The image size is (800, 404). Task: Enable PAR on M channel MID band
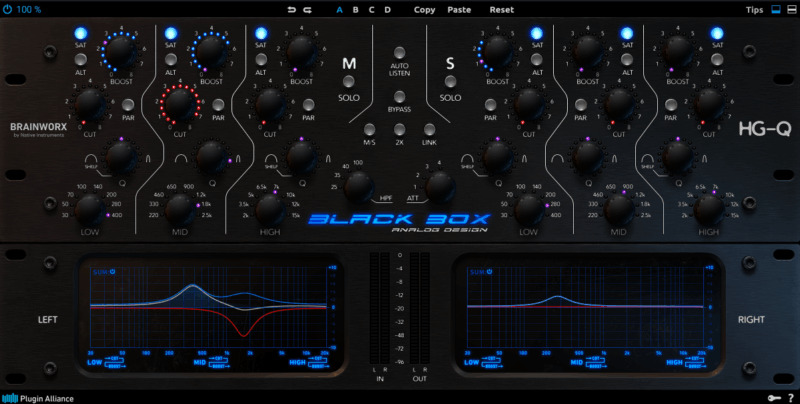coord(218,105)
